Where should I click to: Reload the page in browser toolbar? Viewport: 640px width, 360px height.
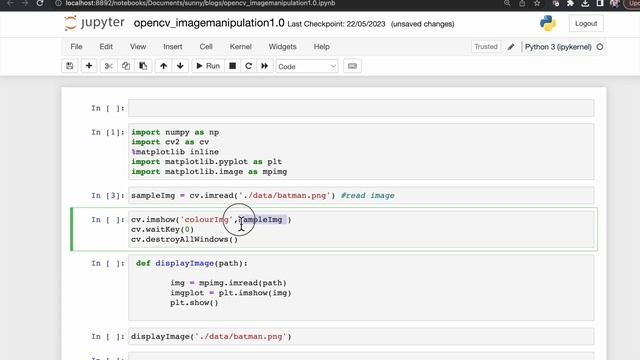[40, 3]
